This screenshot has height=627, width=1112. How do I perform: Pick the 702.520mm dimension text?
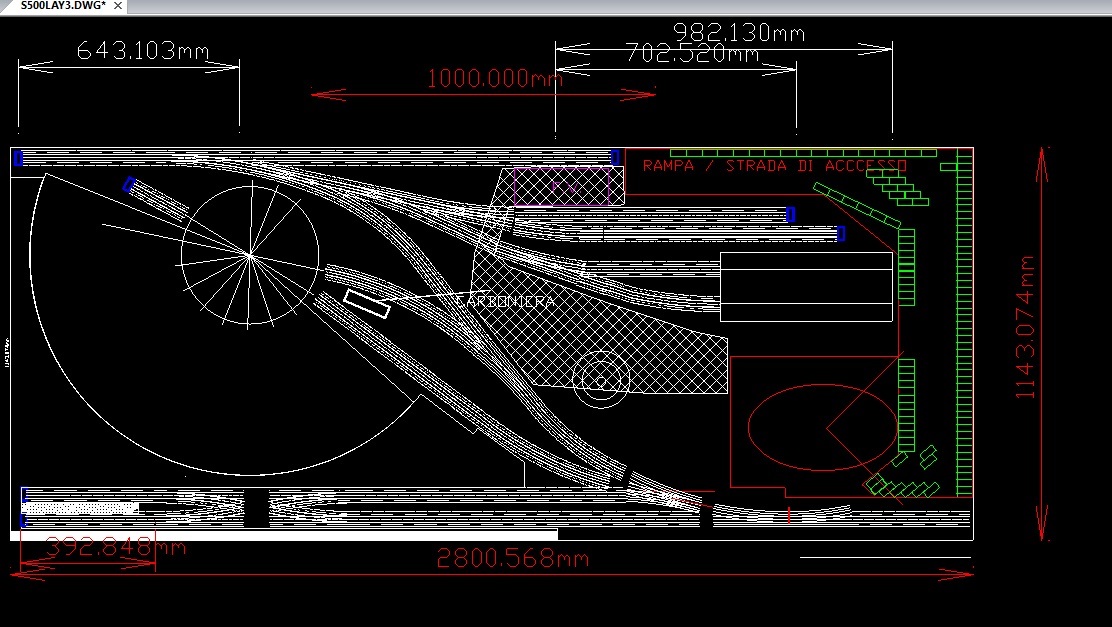[692, 53]
